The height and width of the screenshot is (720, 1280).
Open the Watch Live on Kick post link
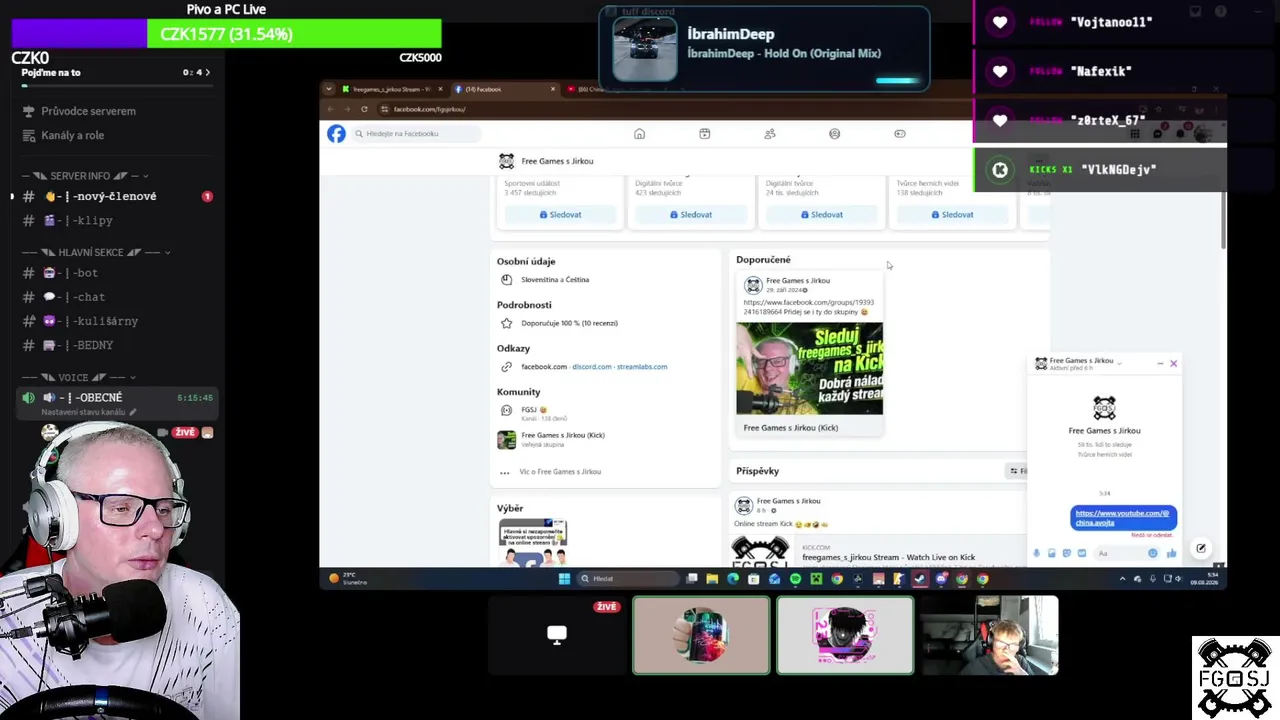point(888,557)
